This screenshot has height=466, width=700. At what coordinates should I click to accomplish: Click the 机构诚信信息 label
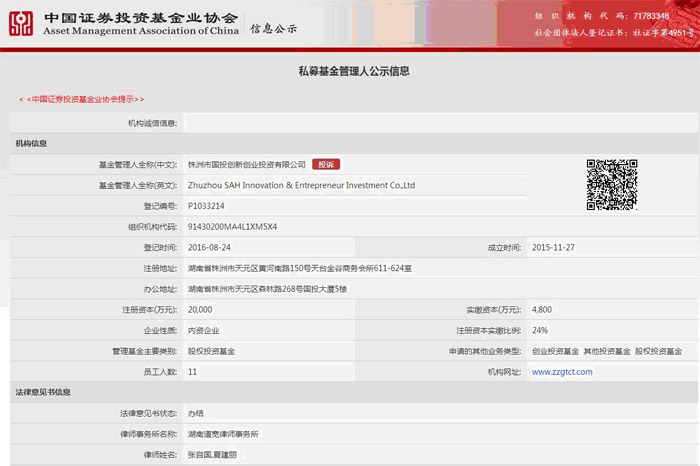[152, 123]
